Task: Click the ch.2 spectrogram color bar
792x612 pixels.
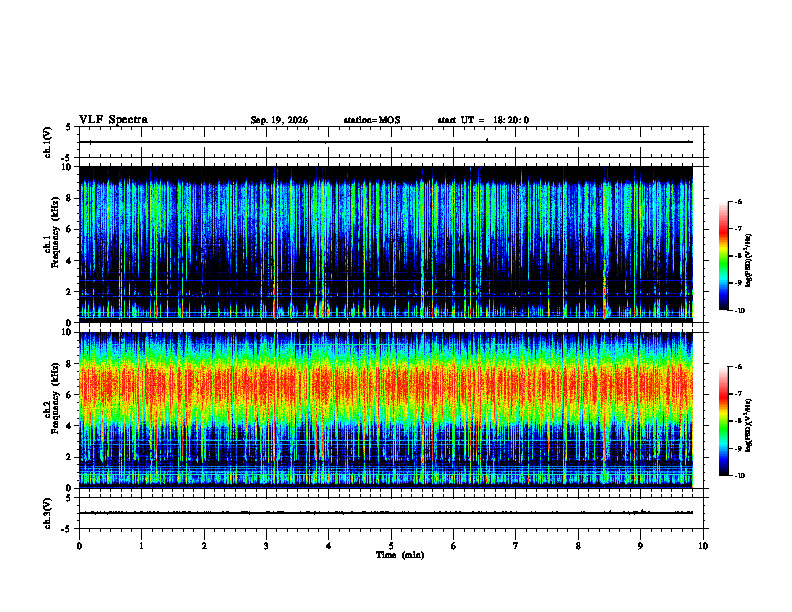Action: (723, 421)
